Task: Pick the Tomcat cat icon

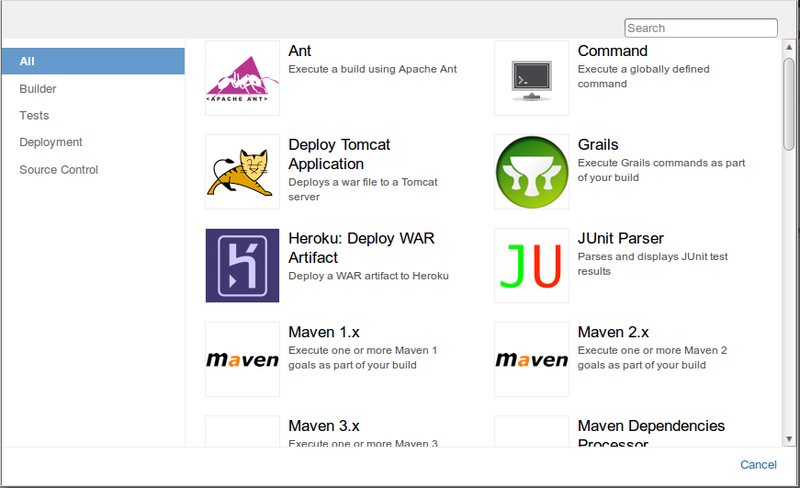Action: 242,172
